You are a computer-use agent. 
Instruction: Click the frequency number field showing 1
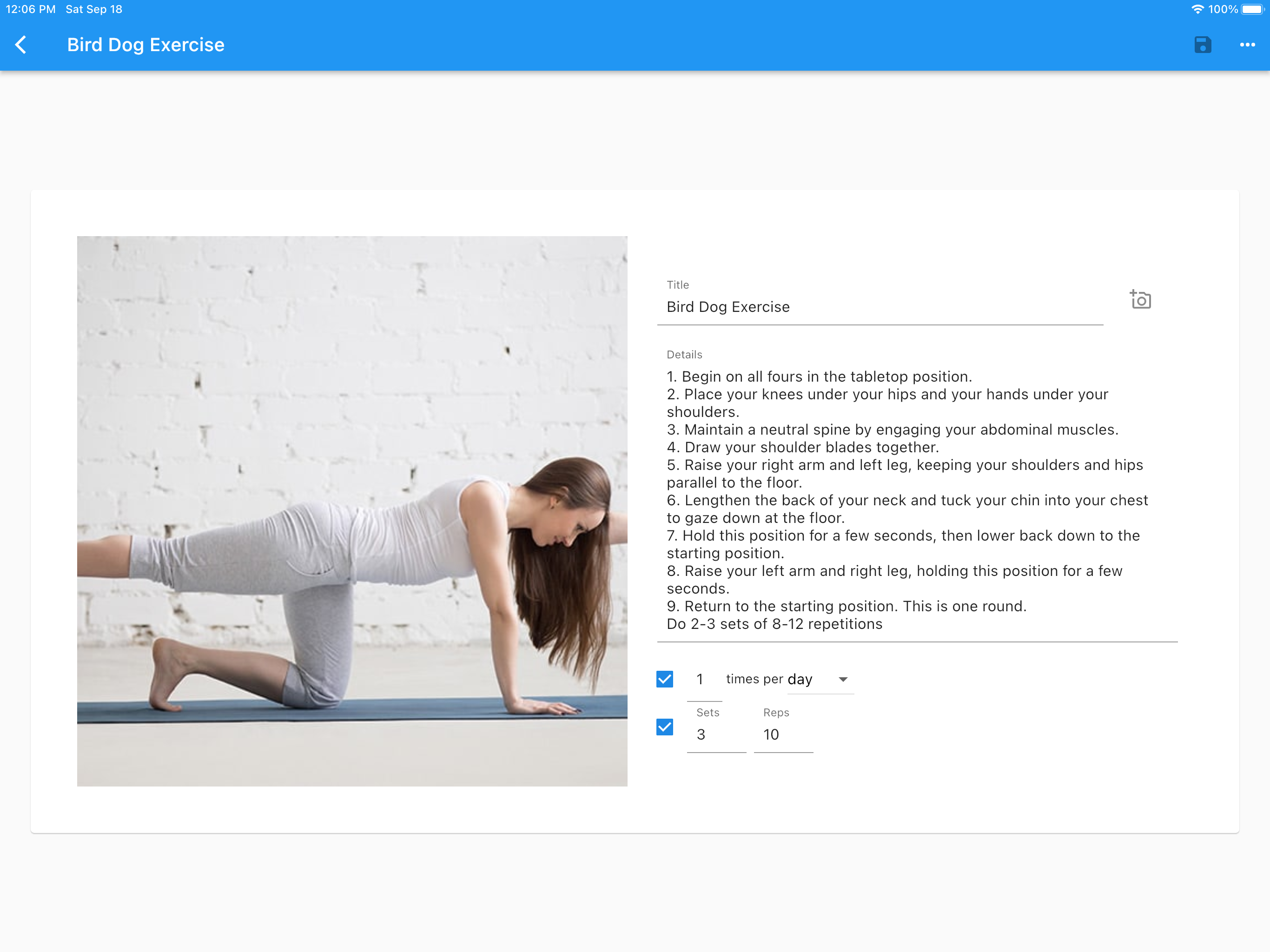pyautogui.click(x=701, y=679)
